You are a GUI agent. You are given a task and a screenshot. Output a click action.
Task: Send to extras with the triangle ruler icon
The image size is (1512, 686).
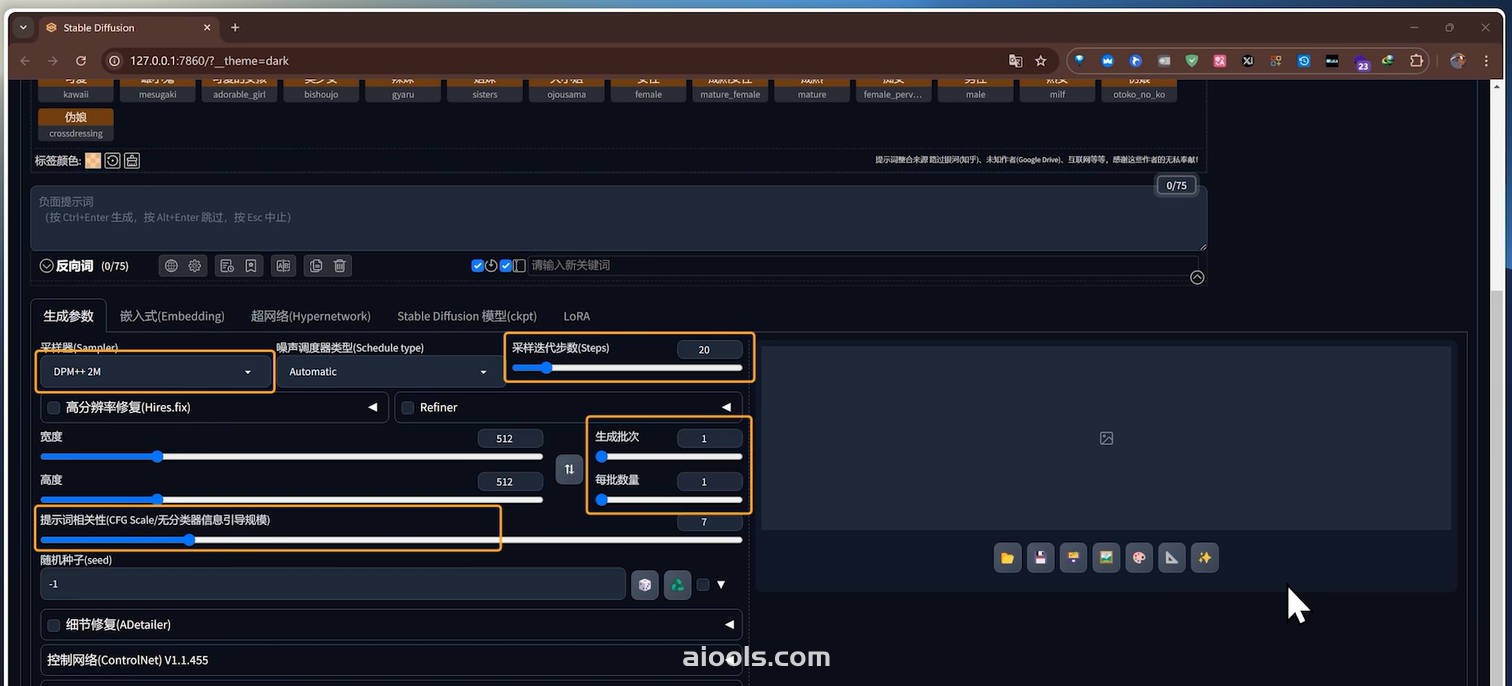tap(1172, 558)
